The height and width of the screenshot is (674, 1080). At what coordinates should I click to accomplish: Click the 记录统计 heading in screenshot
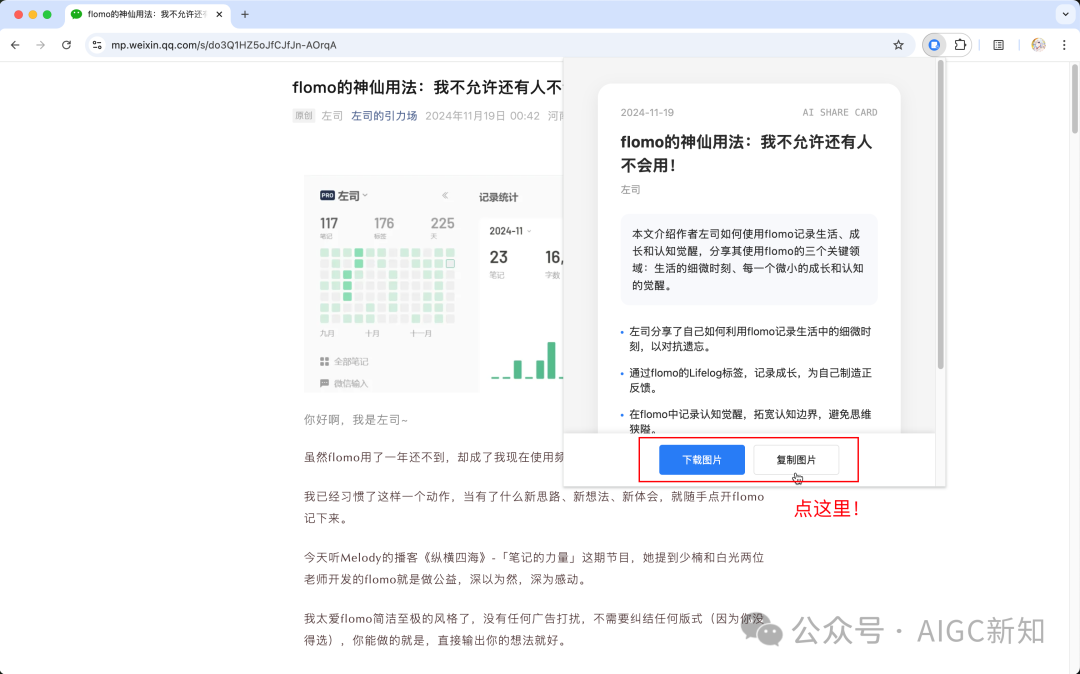click(x=498, y=197)
